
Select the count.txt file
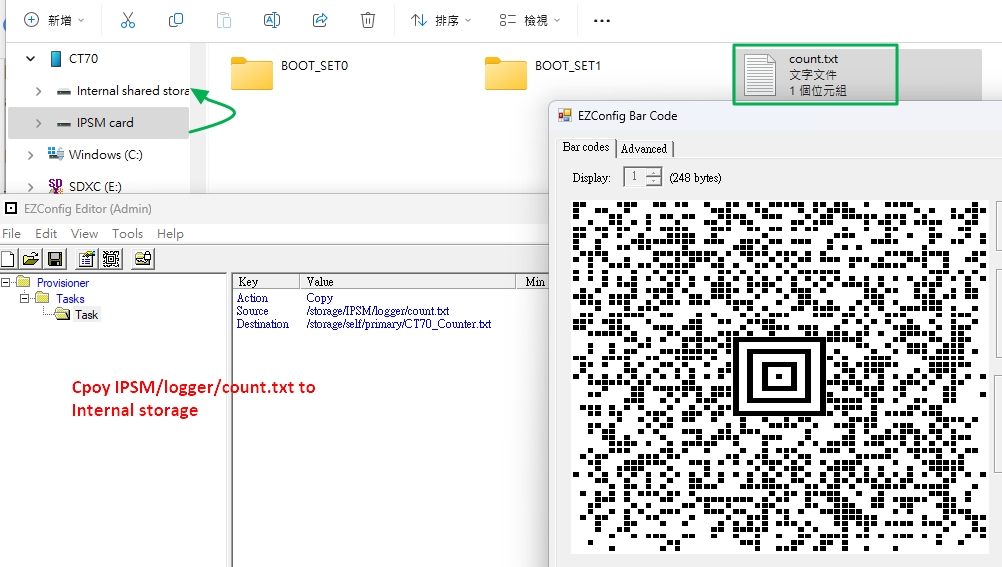pos(814,74)
